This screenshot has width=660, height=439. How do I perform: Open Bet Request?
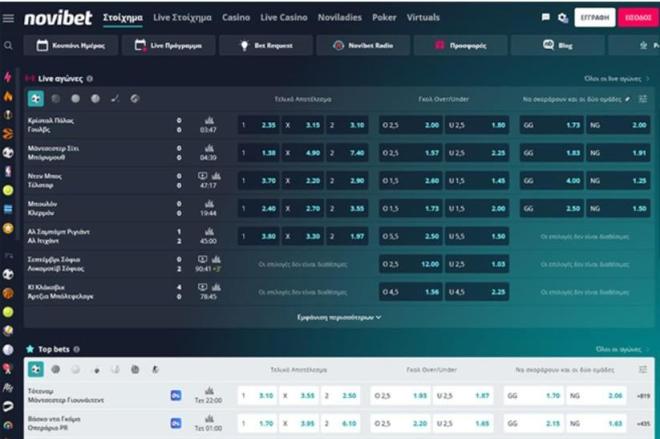click(x=266, y=45)
